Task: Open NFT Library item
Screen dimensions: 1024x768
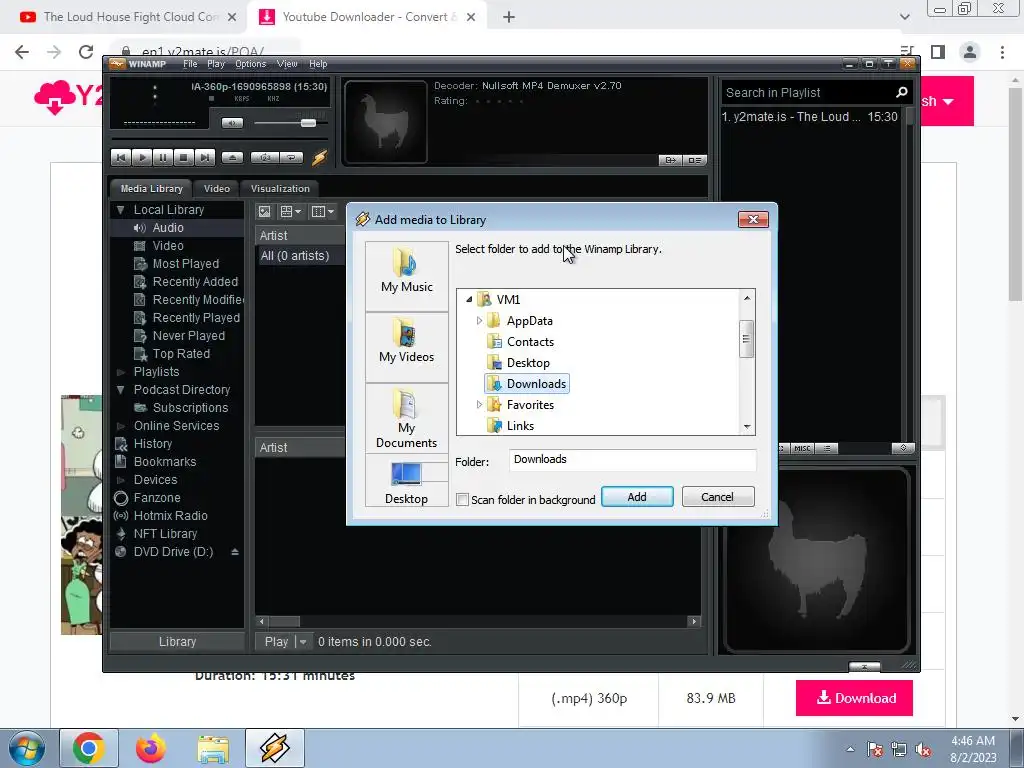Action: click(x=165, y=534)
